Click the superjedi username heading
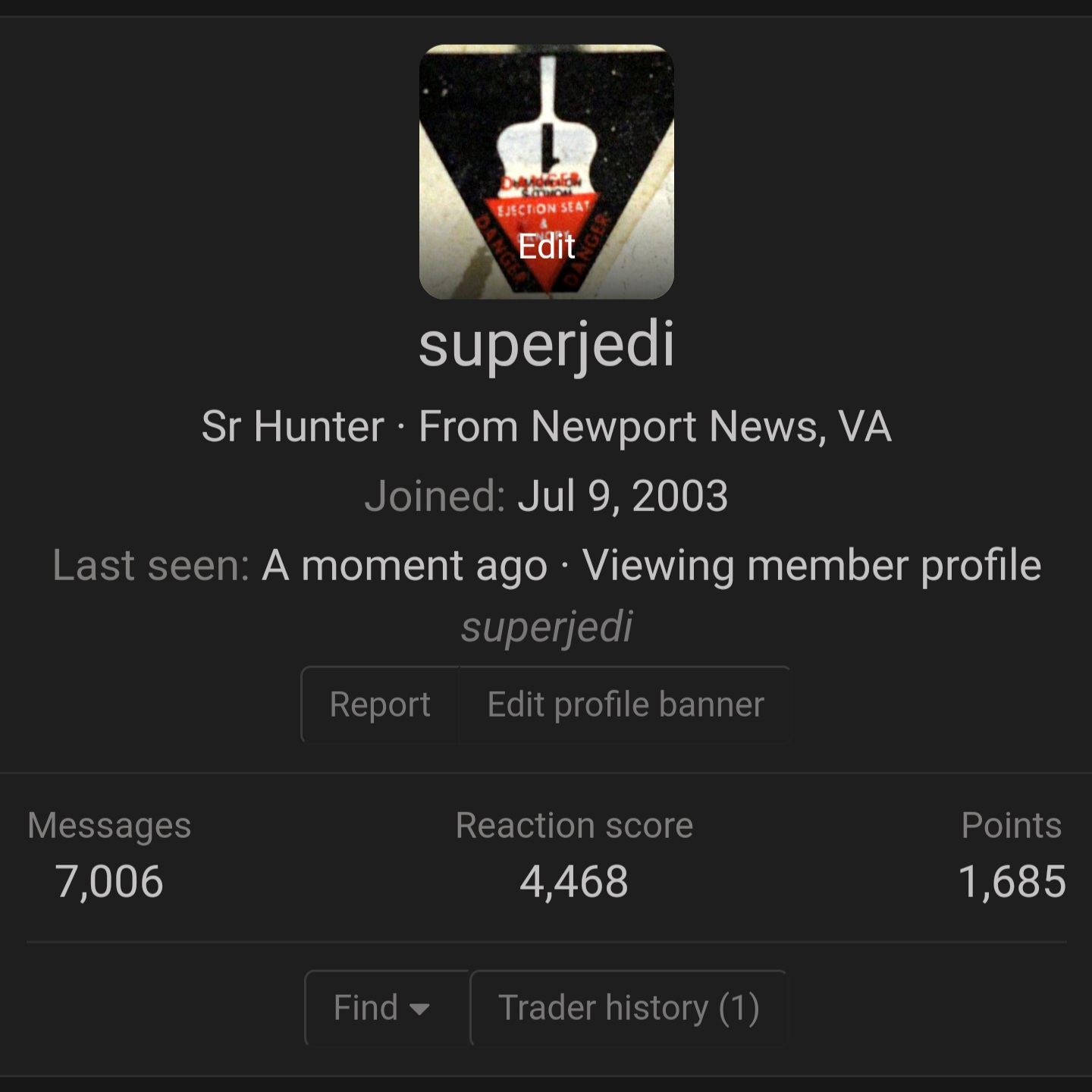Image resolution: width=1092 pixels, height=1092 pixels. 546,346
